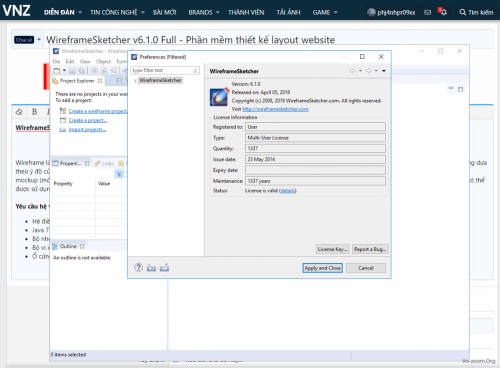Open Object menu in WireframeSketcher window
This screenshot has width=500, height=368.
tap(103, 61)
